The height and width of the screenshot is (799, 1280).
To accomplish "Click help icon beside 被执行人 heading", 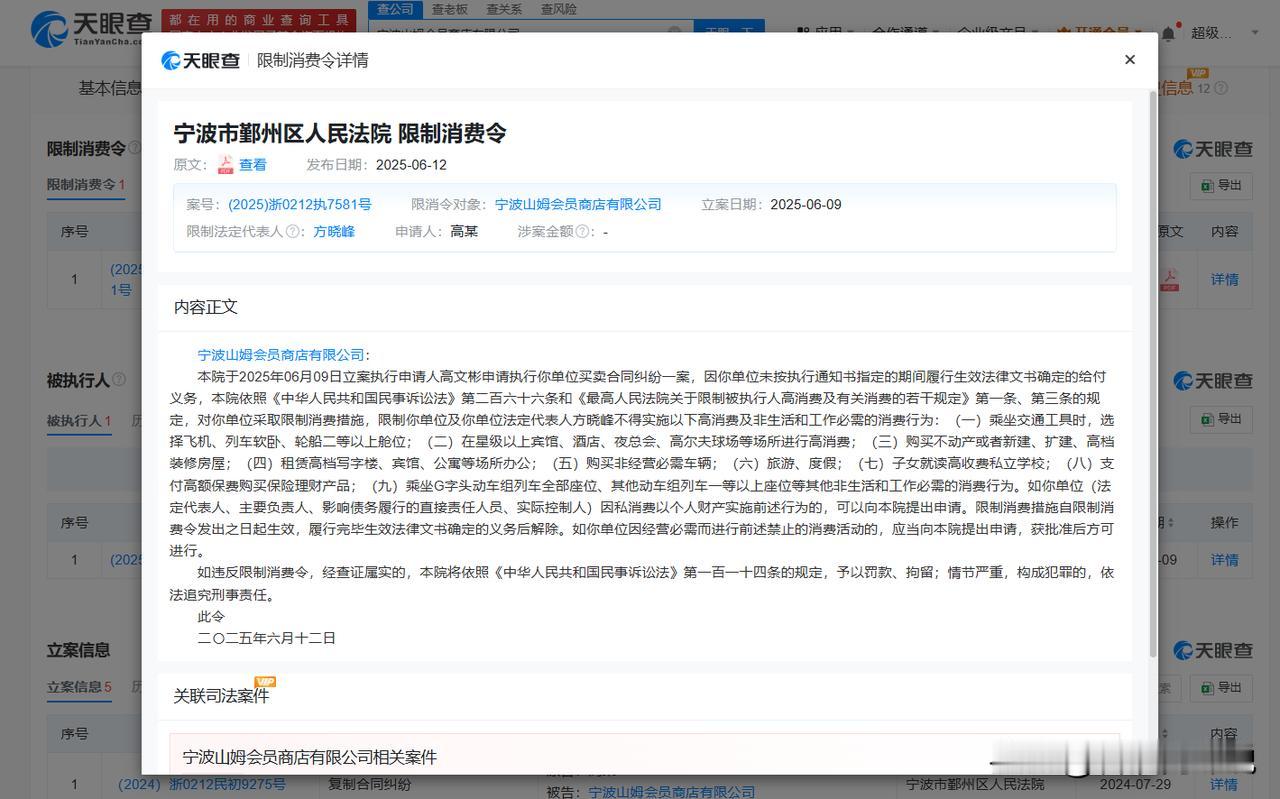I will pyautogui.click(x=119, y=380).
